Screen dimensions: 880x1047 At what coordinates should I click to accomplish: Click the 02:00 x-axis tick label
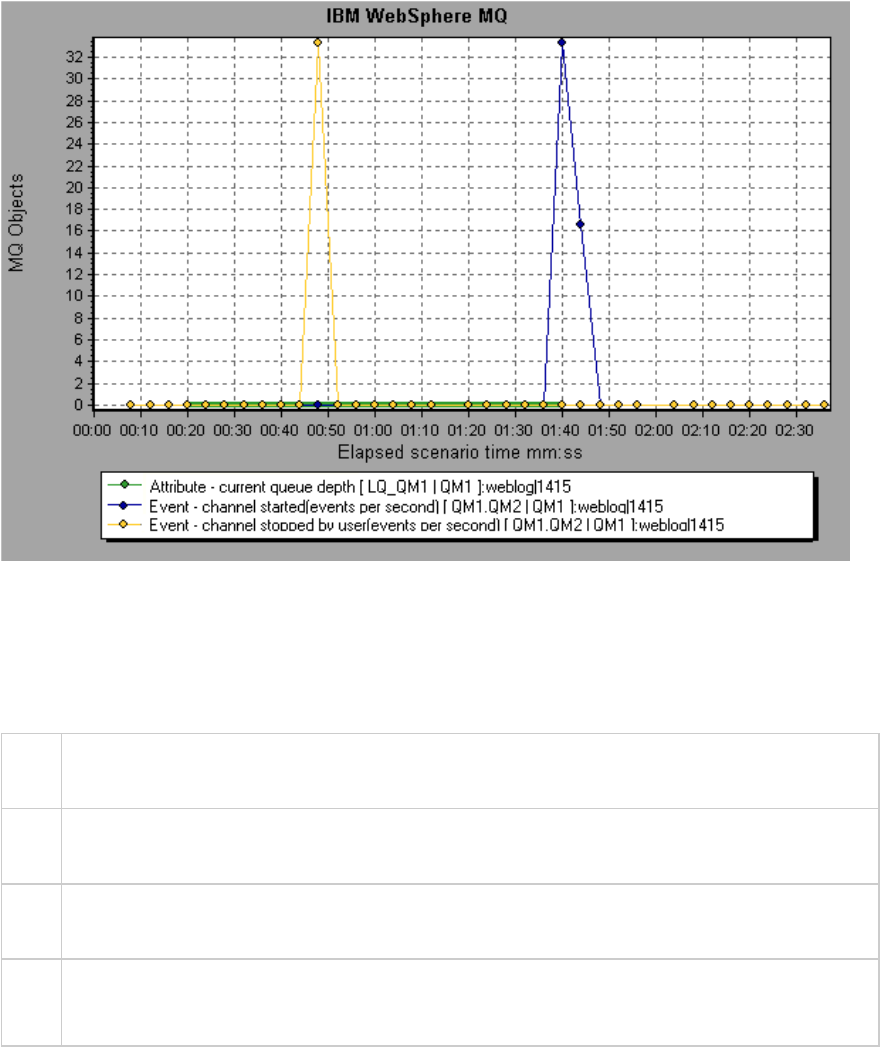tap(654, 431)
